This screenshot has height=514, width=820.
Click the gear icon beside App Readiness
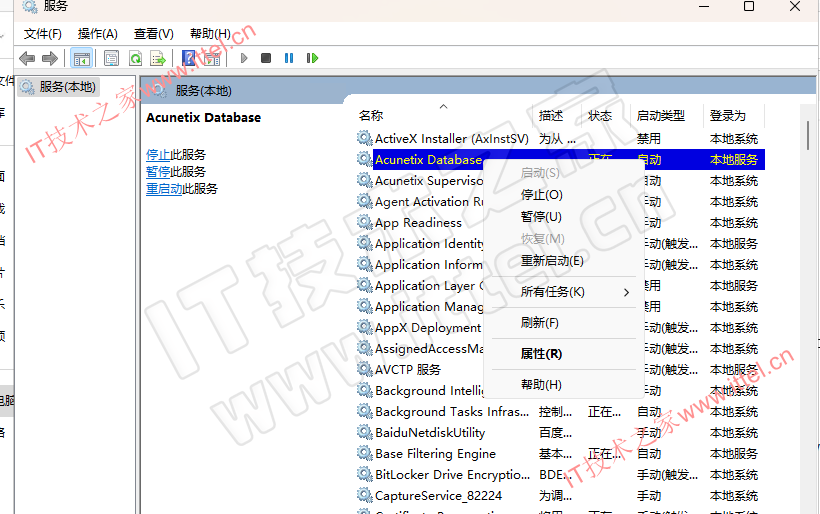pos(365,222)
